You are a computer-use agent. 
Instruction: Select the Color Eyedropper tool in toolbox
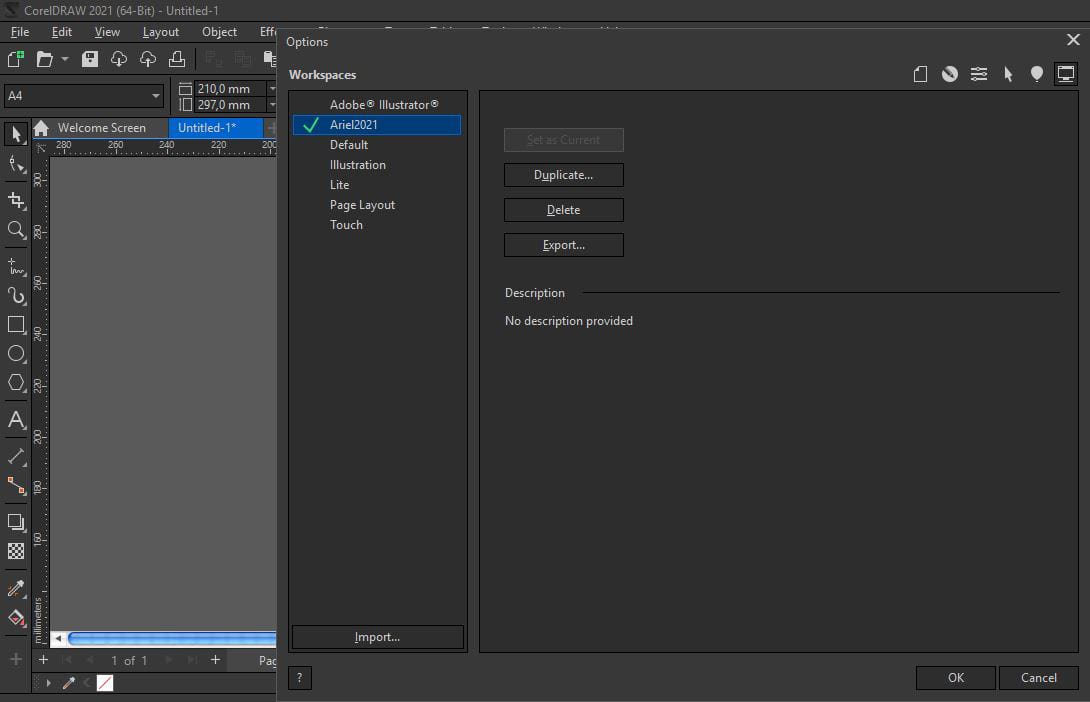coord(16,589)
